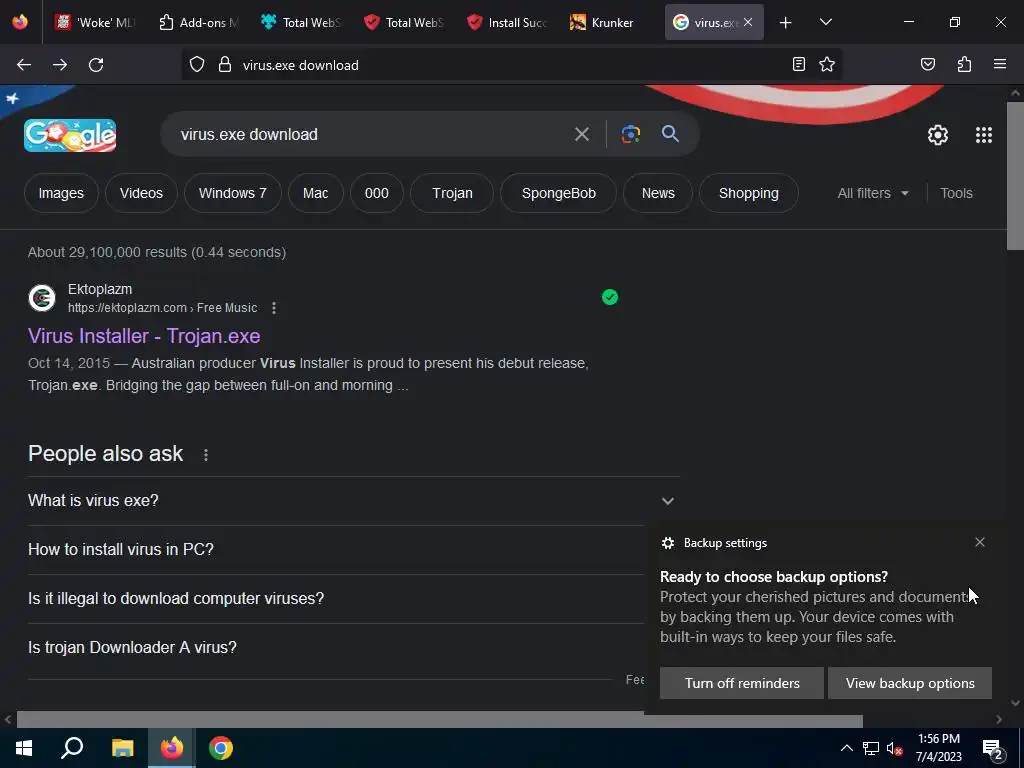This screenshot has height=768, width=1024.
Task: Expand 'Is it illegal to download computer viruses?'
Action: 336,599
